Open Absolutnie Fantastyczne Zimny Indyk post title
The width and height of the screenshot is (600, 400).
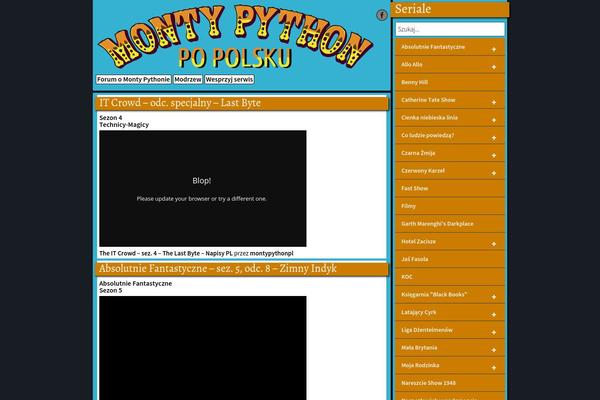click(218, 269)
